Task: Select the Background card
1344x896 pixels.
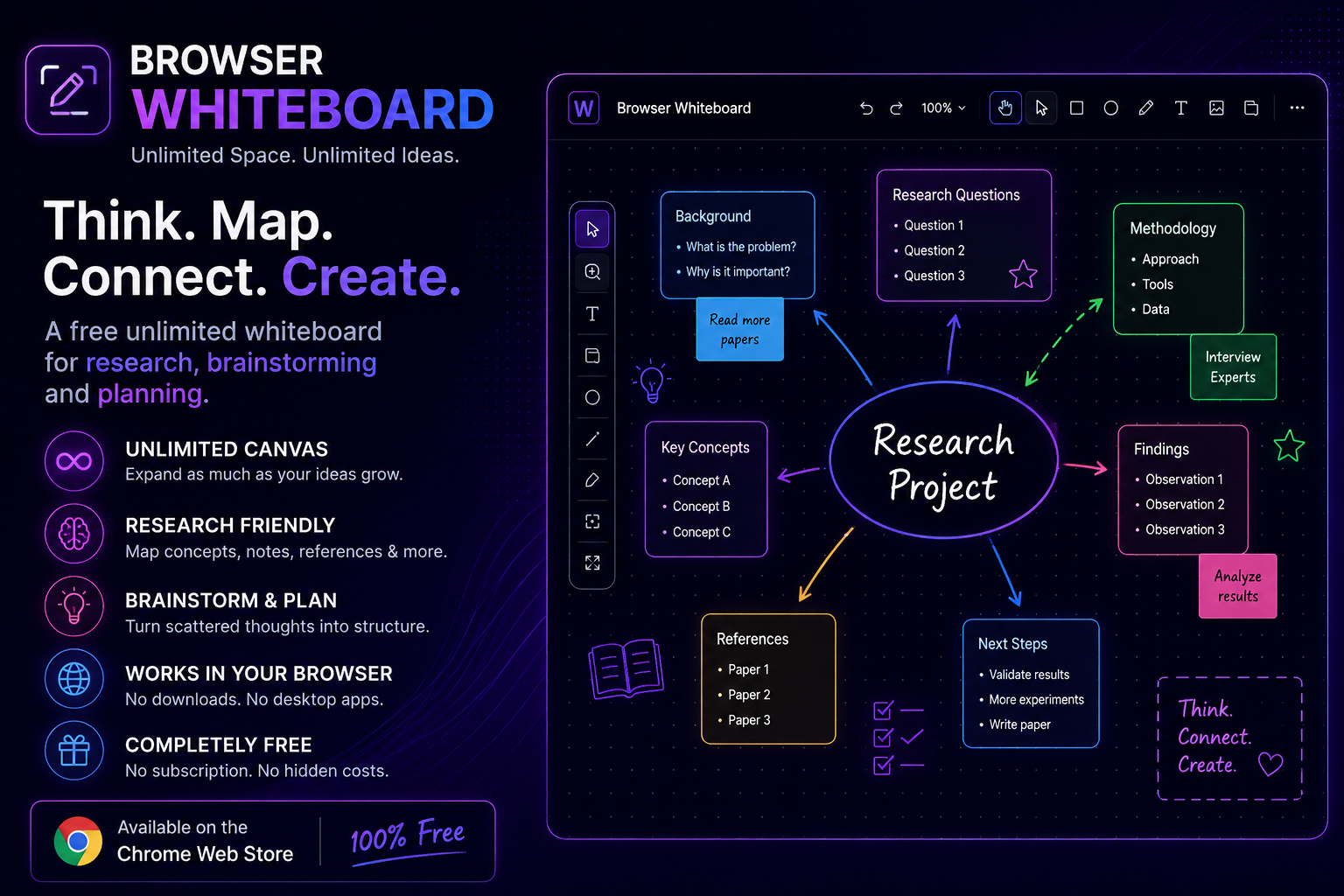Action: click(x=738, y=245)
